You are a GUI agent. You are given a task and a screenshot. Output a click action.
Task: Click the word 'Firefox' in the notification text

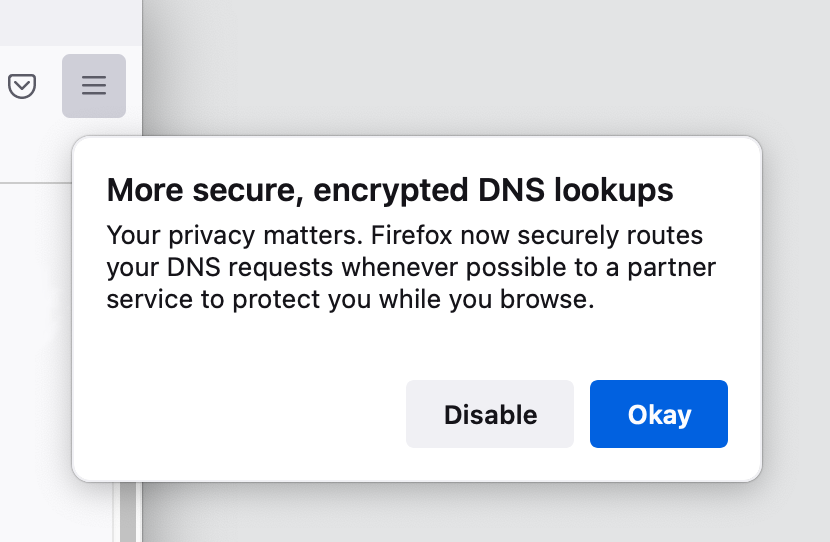point(411,236)
